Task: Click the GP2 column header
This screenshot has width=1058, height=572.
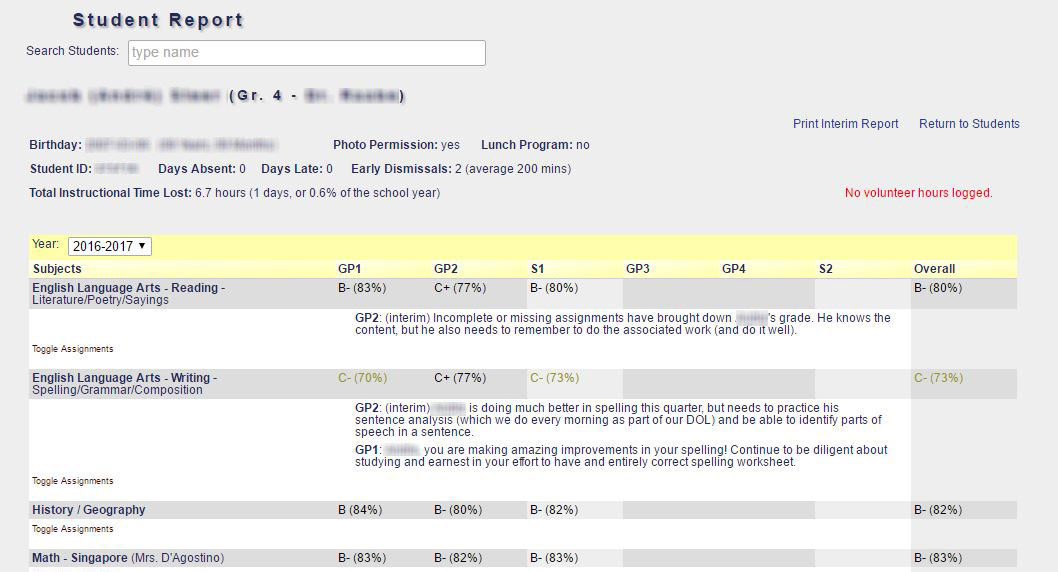Action: 447,269
